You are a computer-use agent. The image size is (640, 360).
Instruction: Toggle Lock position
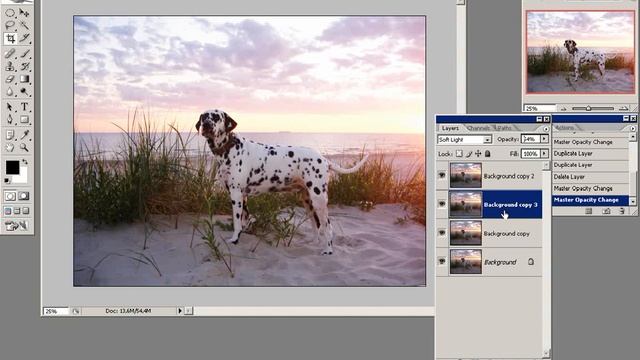[x=478, y=154]
